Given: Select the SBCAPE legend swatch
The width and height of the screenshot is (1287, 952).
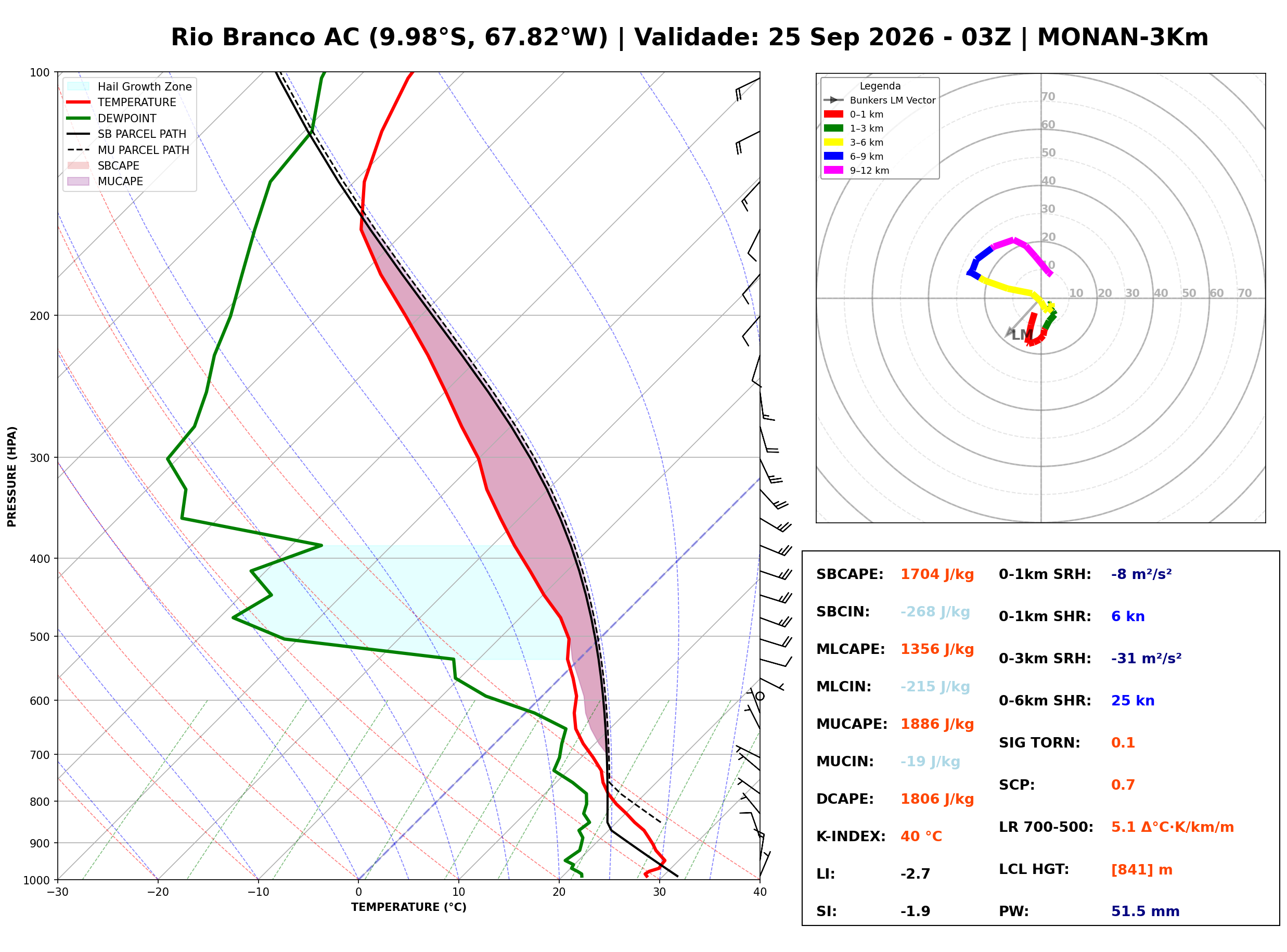Looking at the screenshot, I should tap(79, 165).
